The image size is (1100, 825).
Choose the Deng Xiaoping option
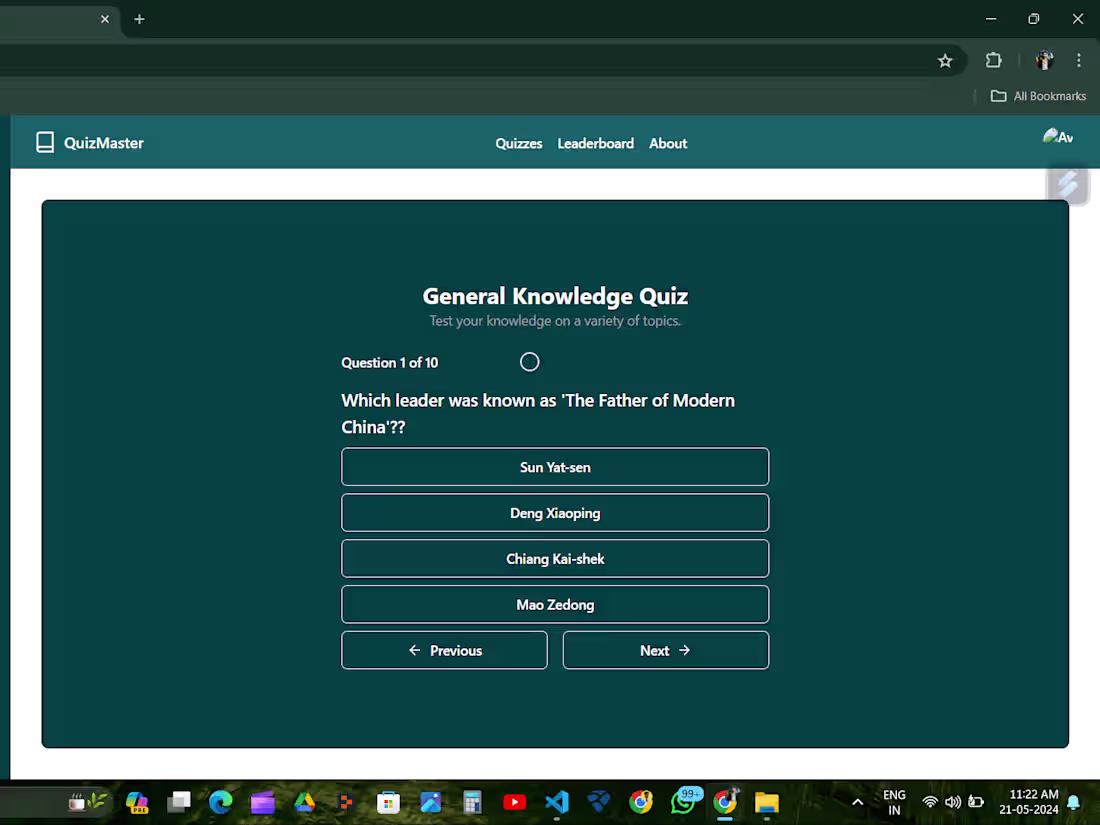click(x=555, y=513)
